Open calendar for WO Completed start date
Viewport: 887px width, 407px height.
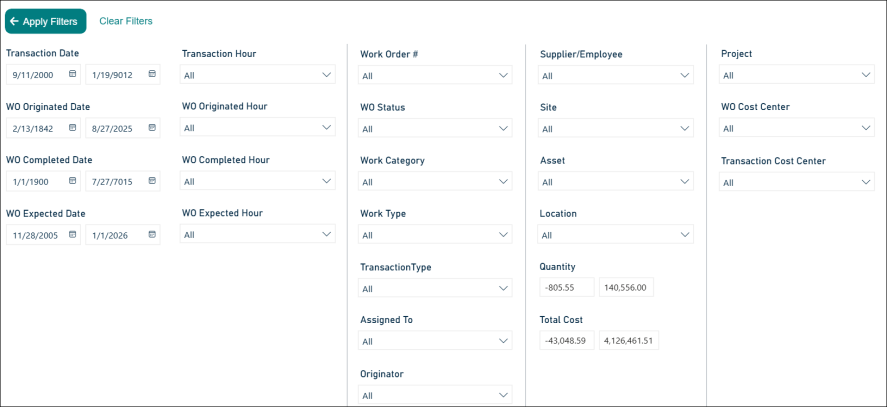click(72, 181)
